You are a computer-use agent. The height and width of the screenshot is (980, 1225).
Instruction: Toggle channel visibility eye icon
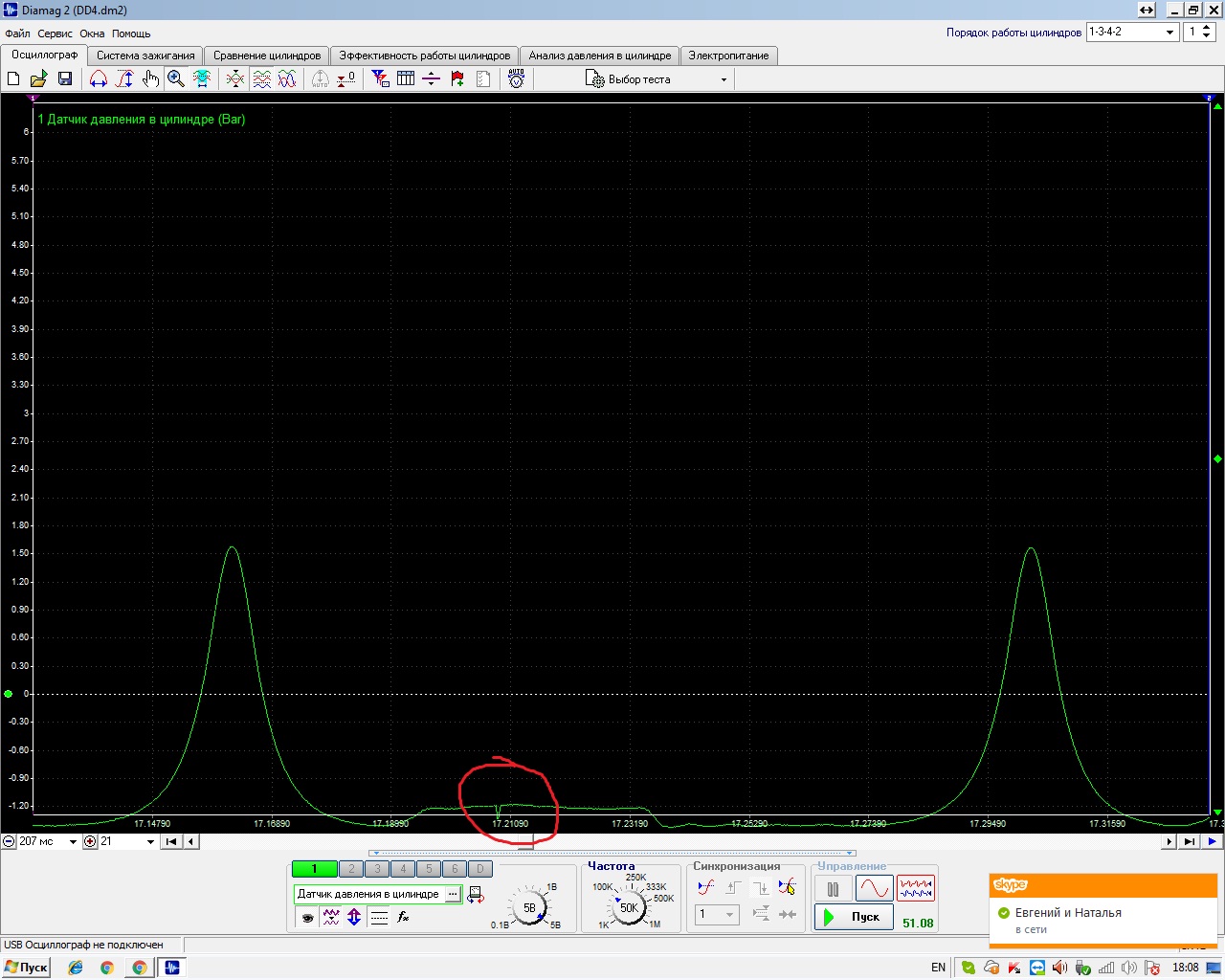pyautogui.click(x=307, y=917)
